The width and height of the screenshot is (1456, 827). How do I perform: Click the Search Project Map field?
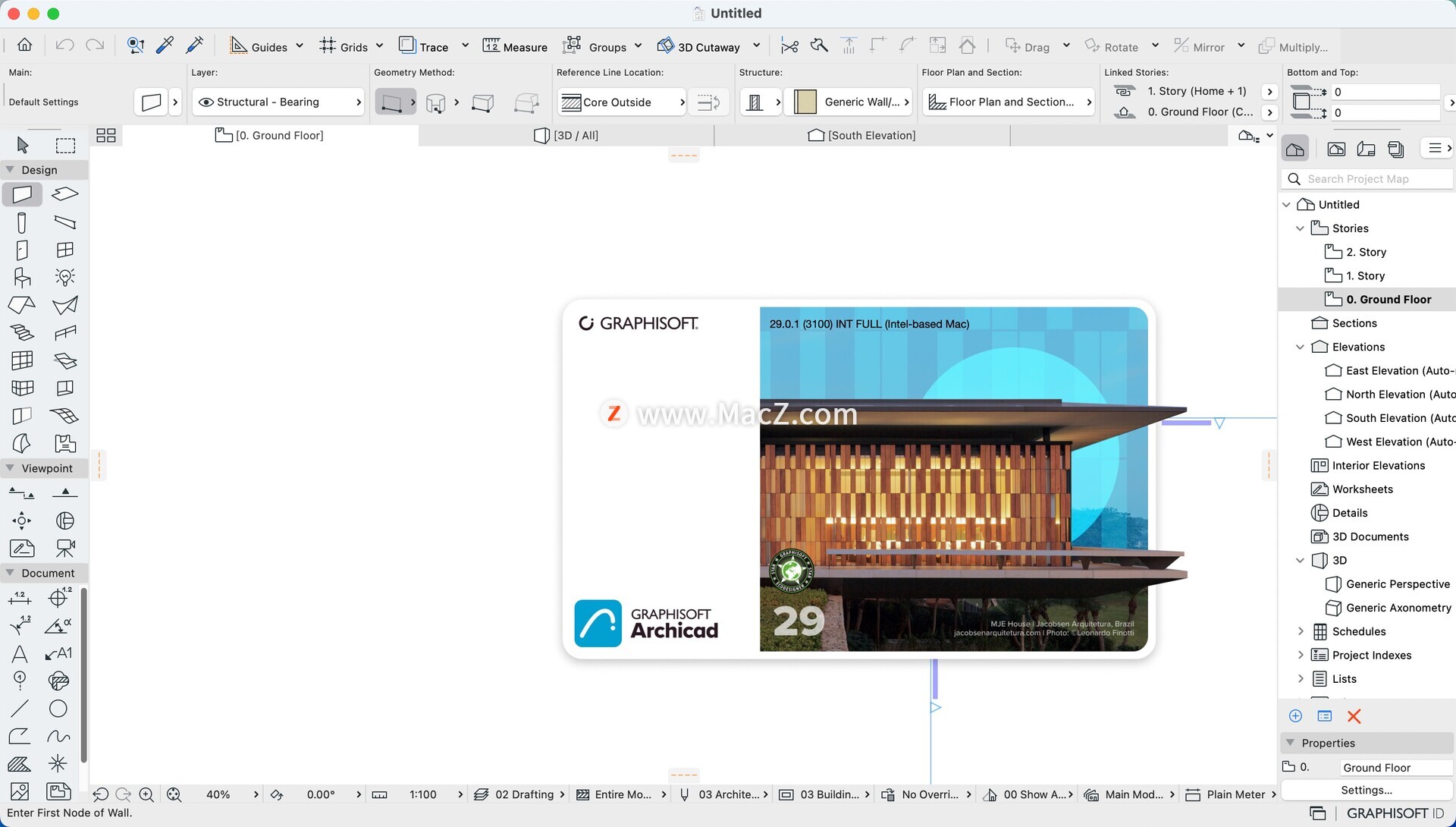(1366, 179)
